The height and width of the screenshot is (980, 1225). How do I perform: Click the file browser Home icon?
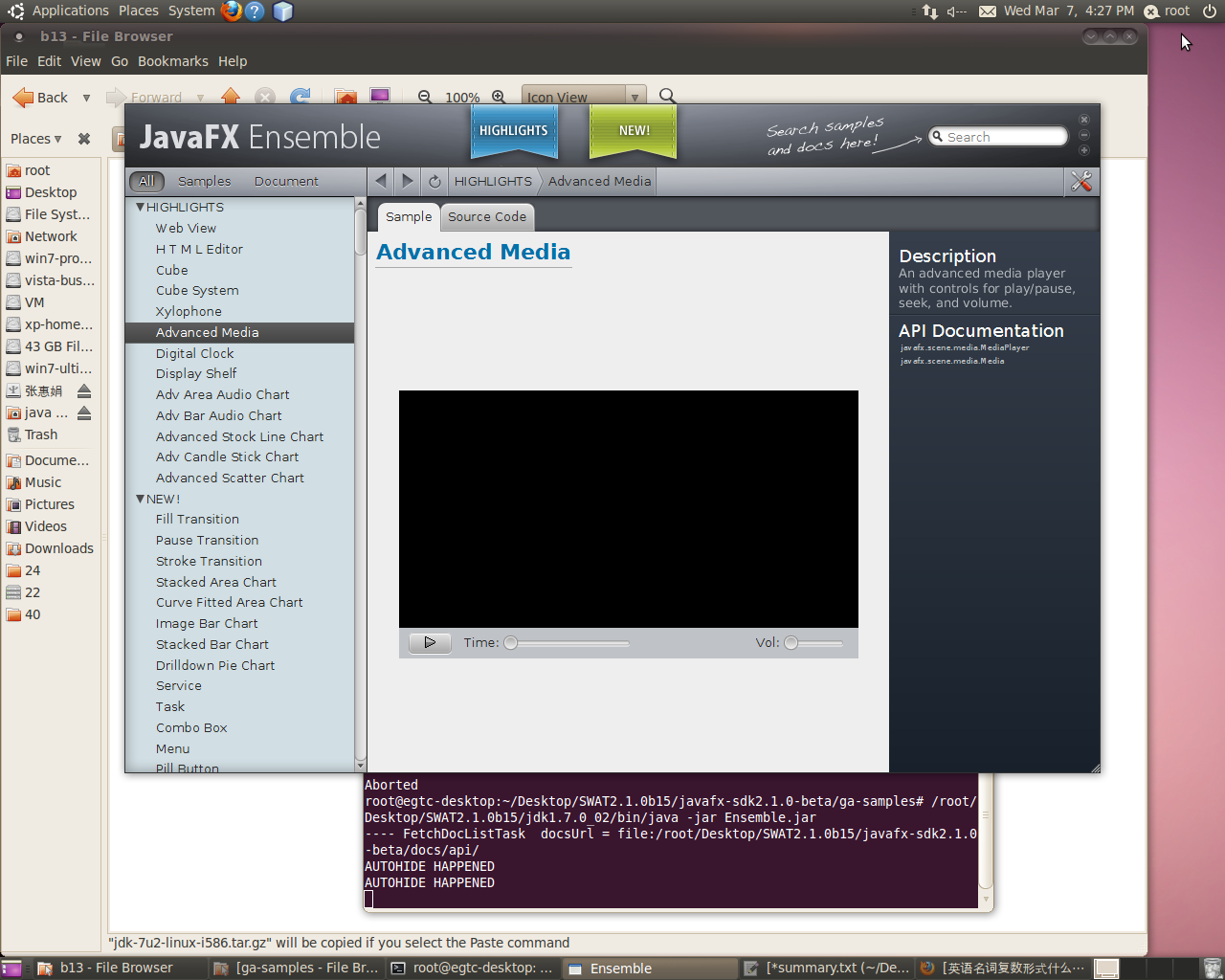coord(231,97)
